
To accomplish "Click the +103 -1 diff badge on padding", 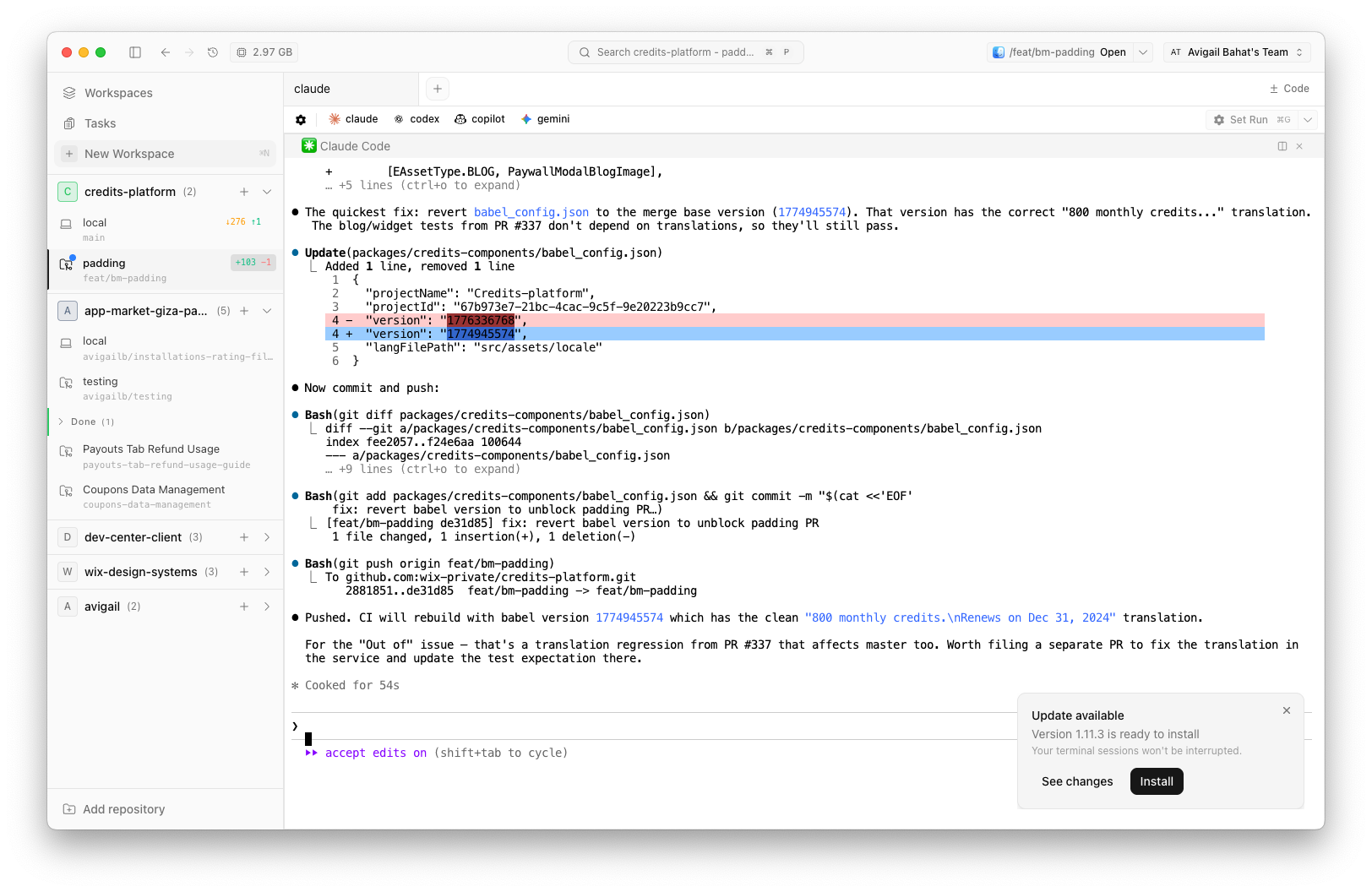I will point(253,263).
